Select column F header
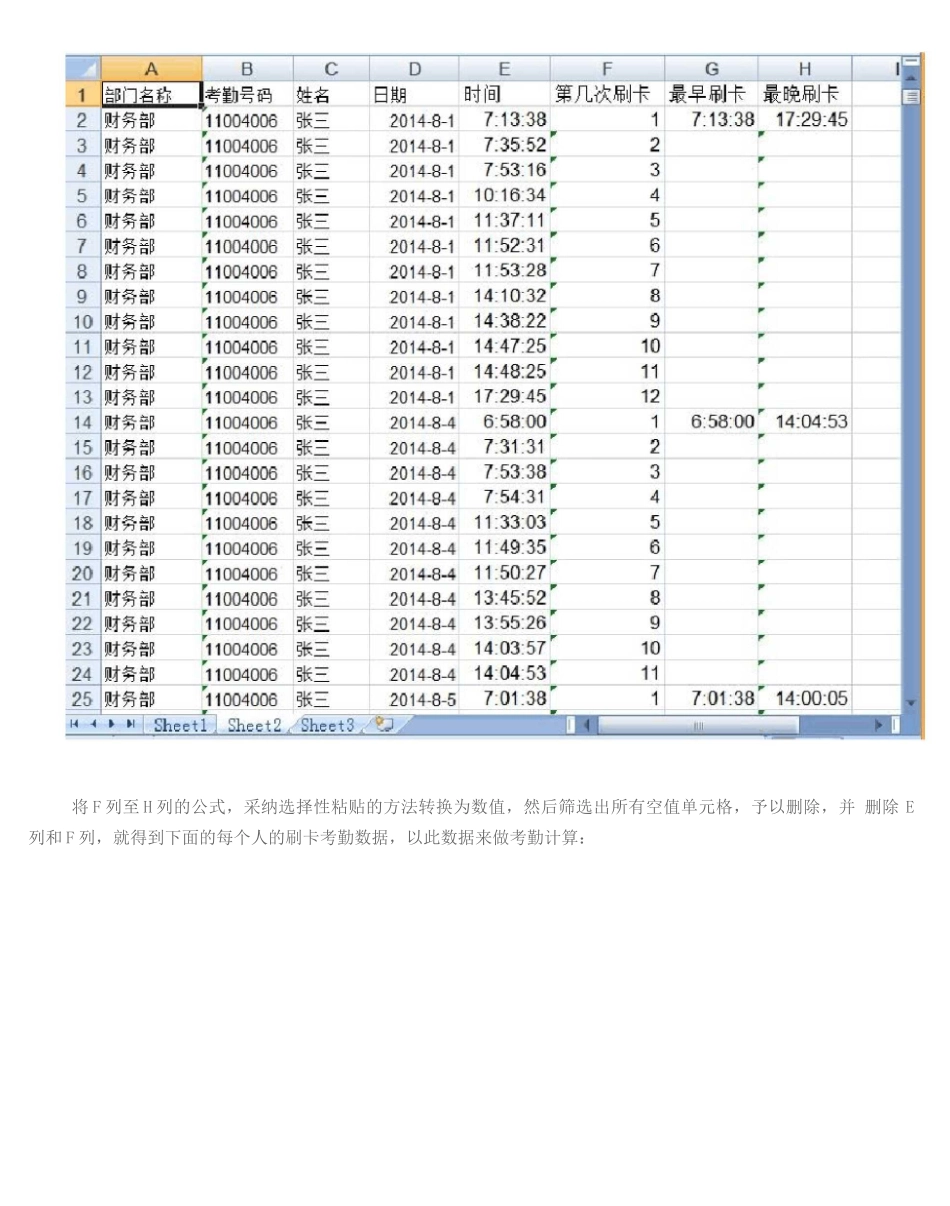Image resolution: width=950 pixels, height=1206 pixels. coord(607,69)
